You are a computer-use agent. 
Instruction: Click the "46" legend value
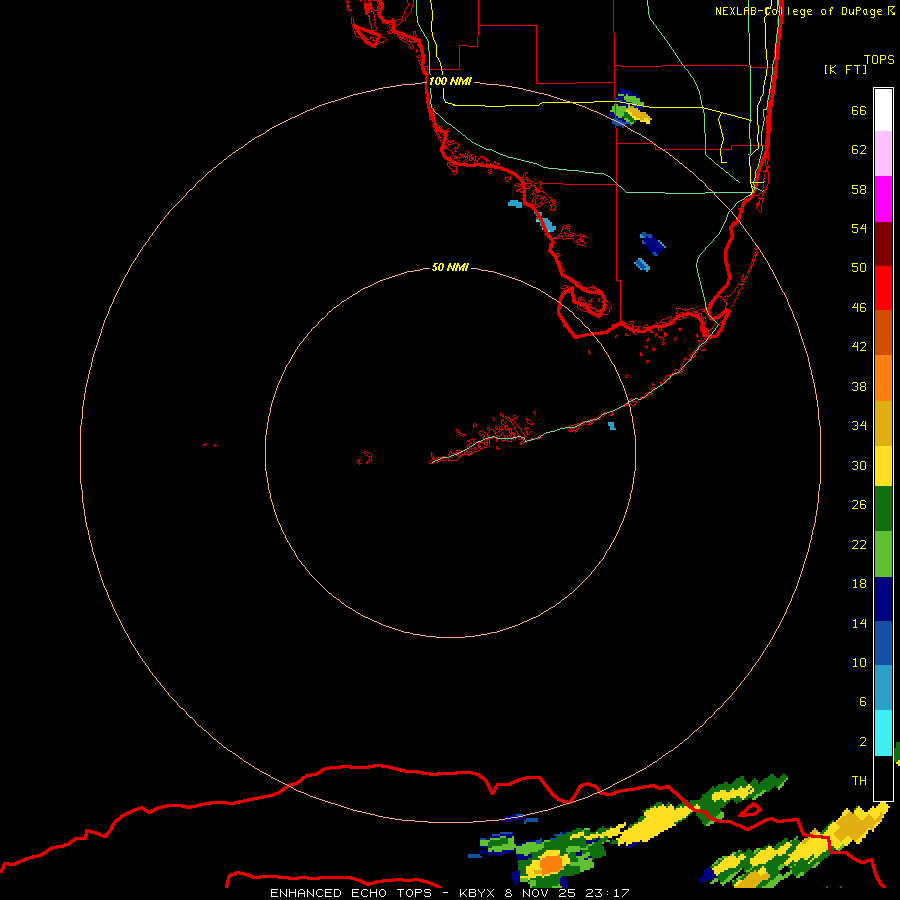click(x=859, y=307)
